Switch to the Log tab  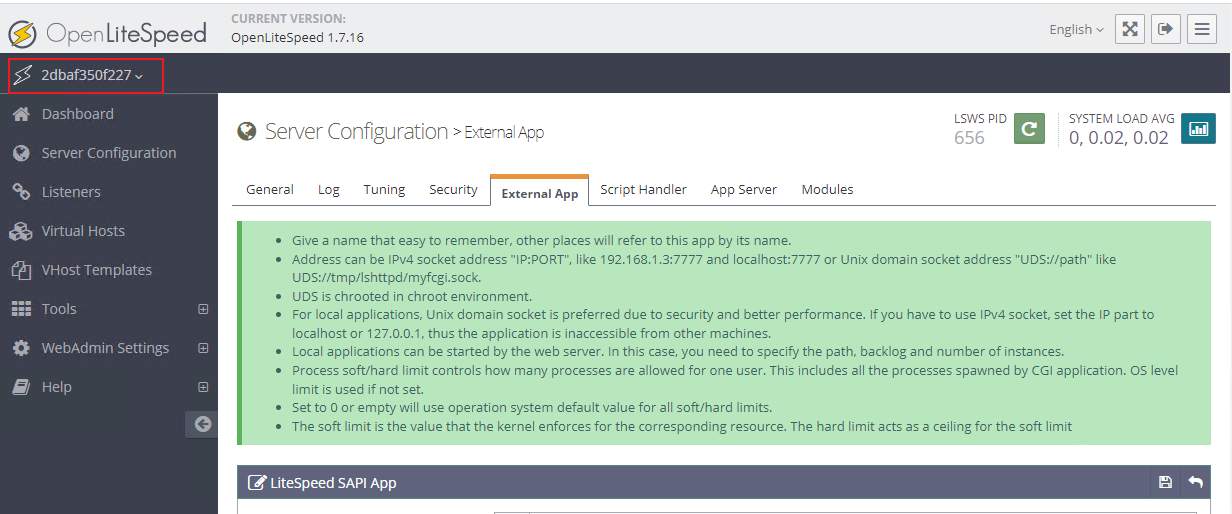click(x=329, y=189)
